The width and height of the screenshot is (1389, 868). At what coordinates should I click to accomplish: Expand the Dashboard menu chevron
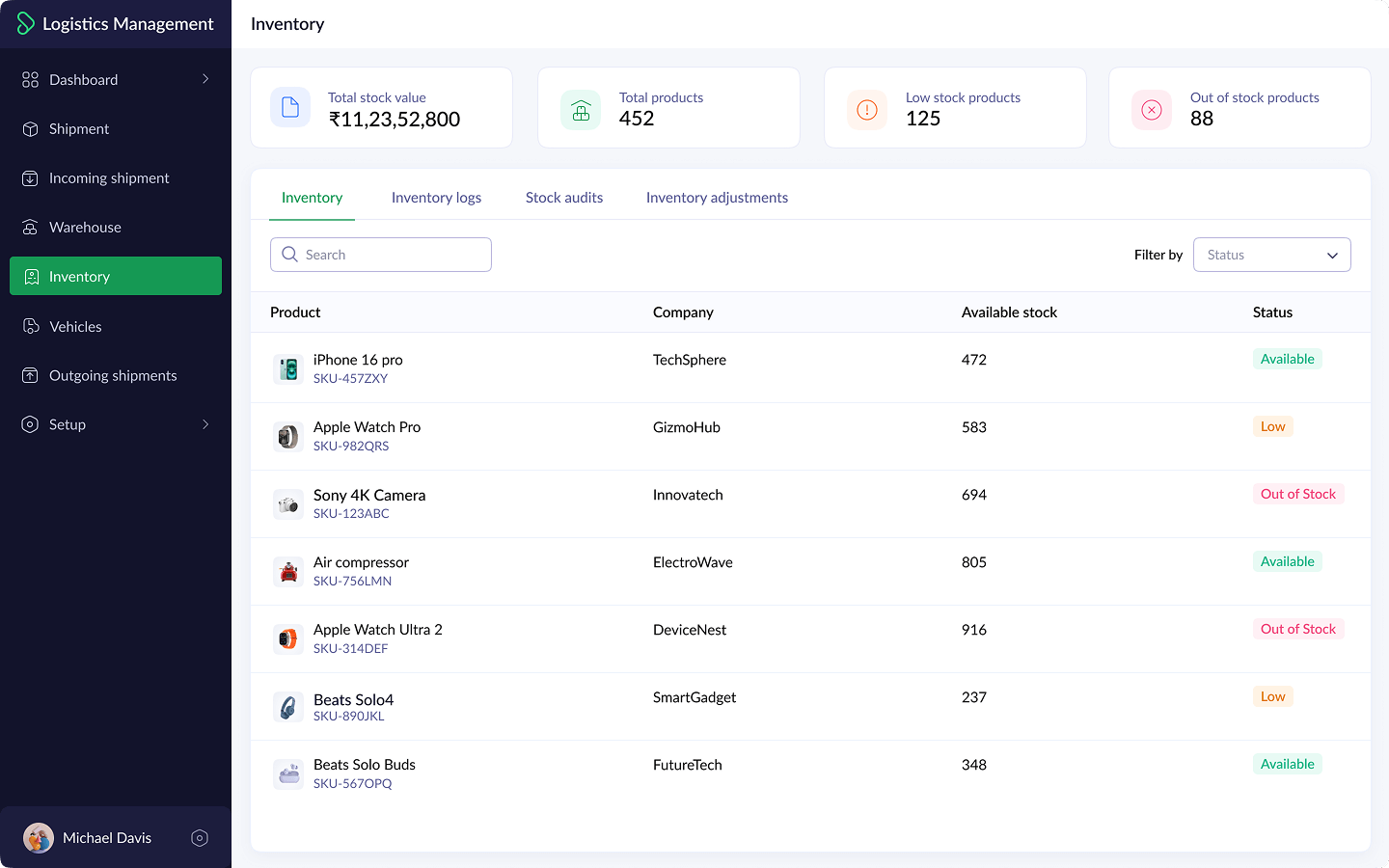[205, 79]
